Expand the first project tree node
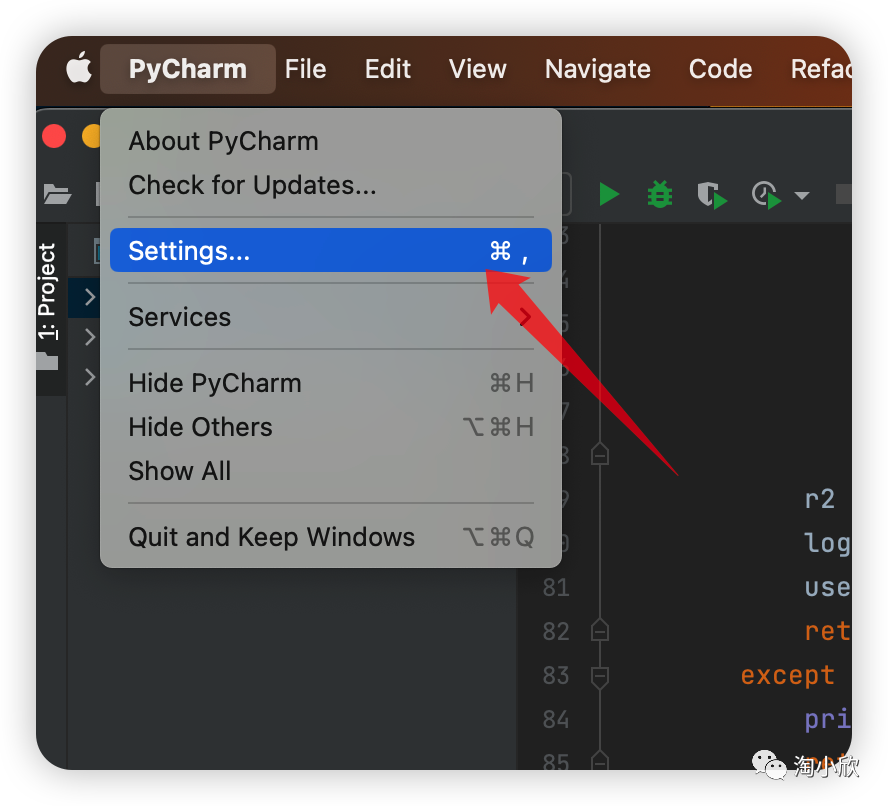This screenshot has height=806, width=888. 89,297
